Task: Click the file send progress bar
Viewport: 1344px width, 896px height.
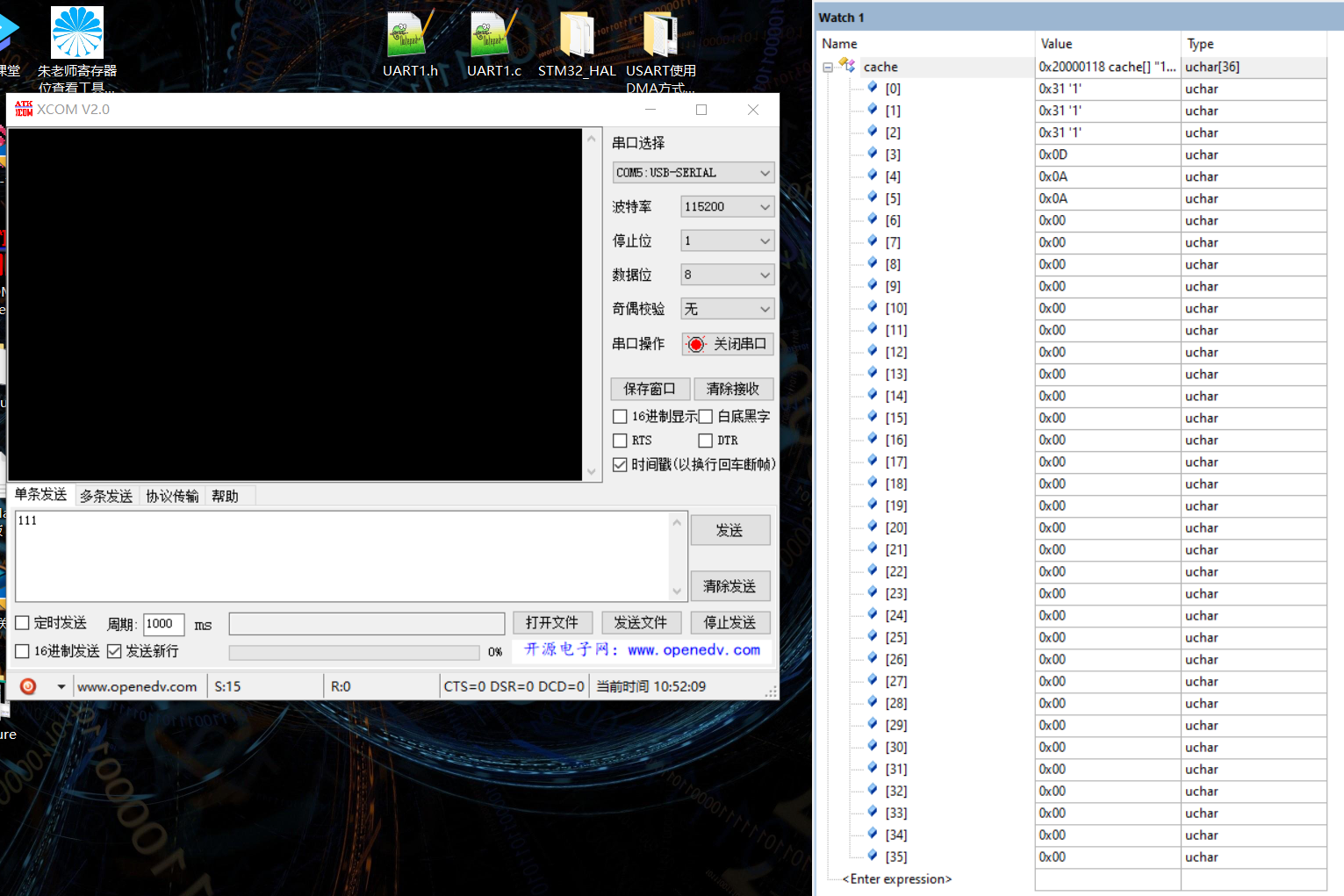Action: click(354, 652)
